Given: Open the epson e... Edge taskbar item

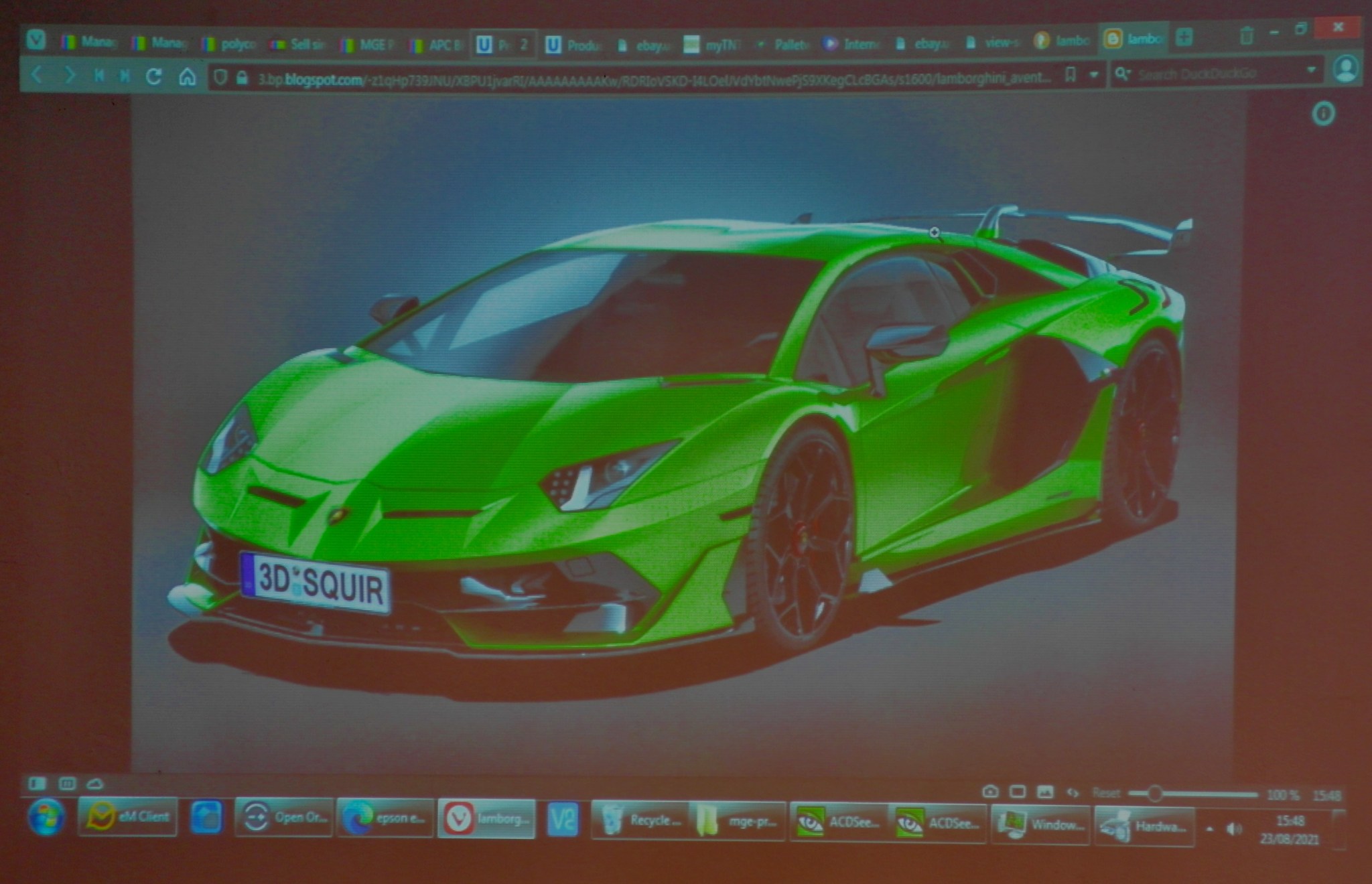Looking at the screenshot, I should (x=385, y=818).
